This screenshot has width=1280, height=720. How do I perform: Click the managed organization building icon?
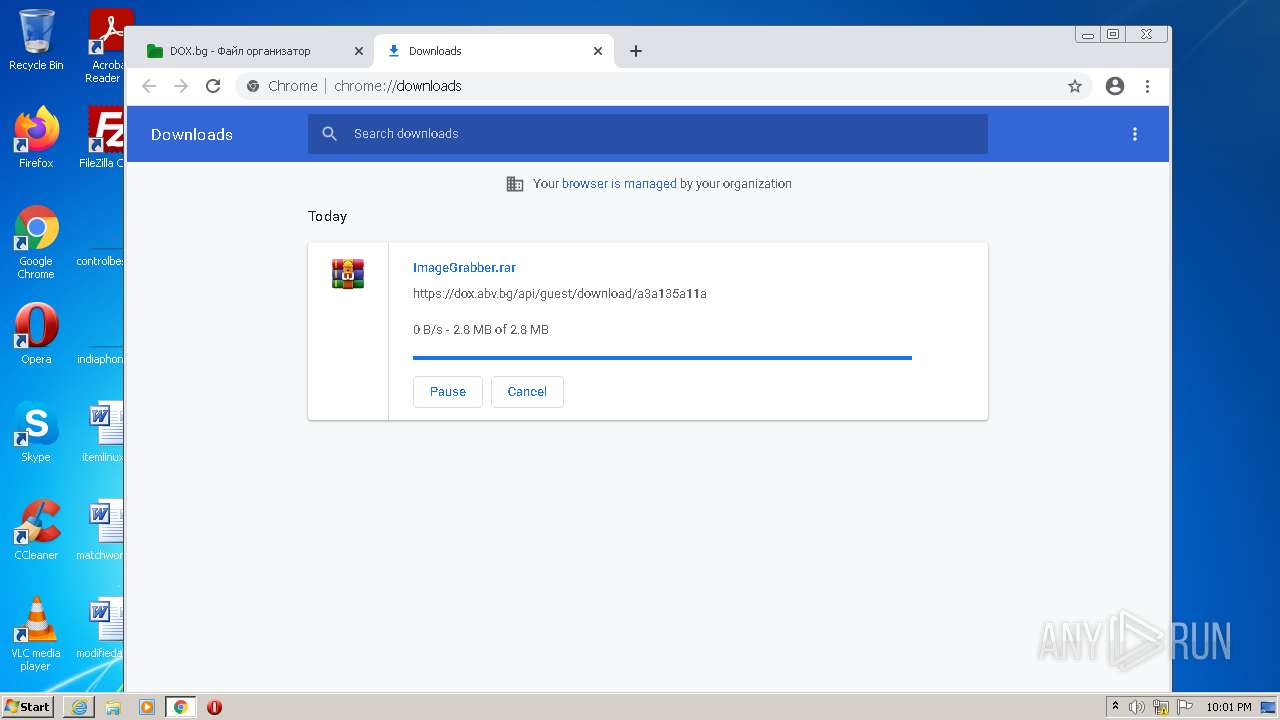515,184
